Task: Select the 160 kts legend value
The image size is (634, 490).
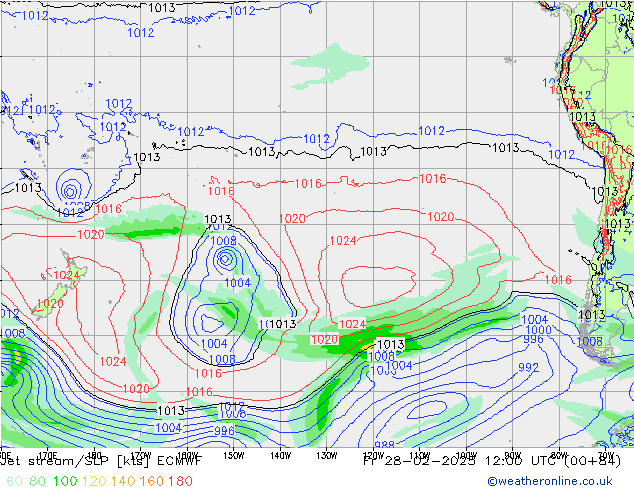Action: (152, 481)
